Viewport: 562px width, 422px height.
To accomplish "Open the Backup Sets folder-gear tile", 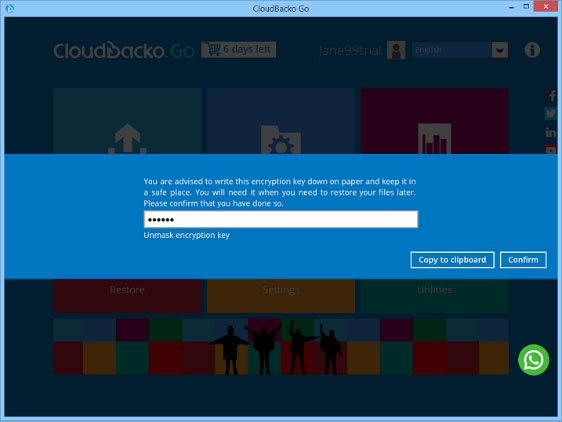I will tap(281, 121).
